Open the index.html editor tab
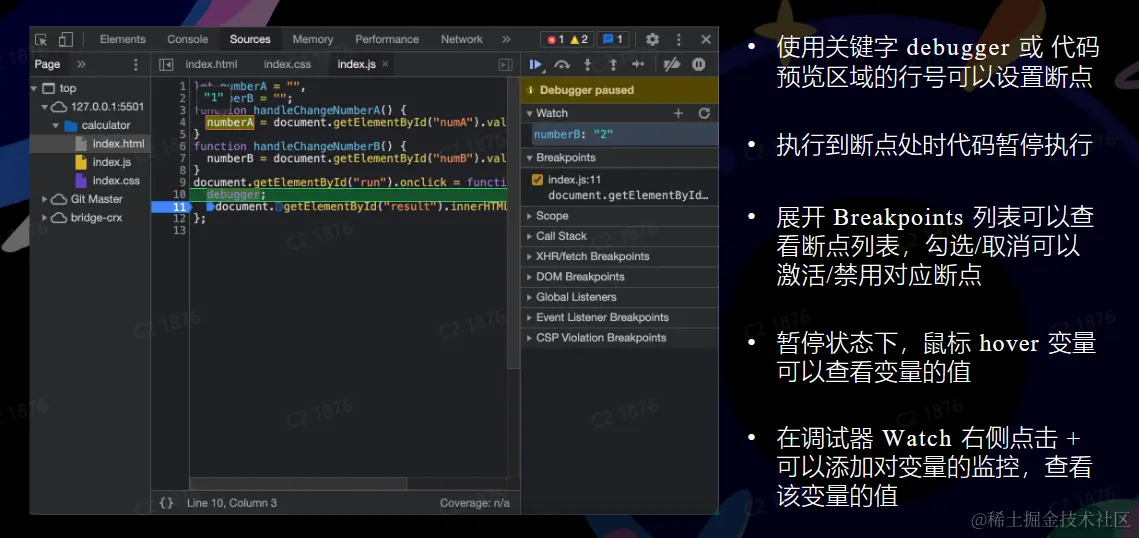 click(x=211, y=65)
